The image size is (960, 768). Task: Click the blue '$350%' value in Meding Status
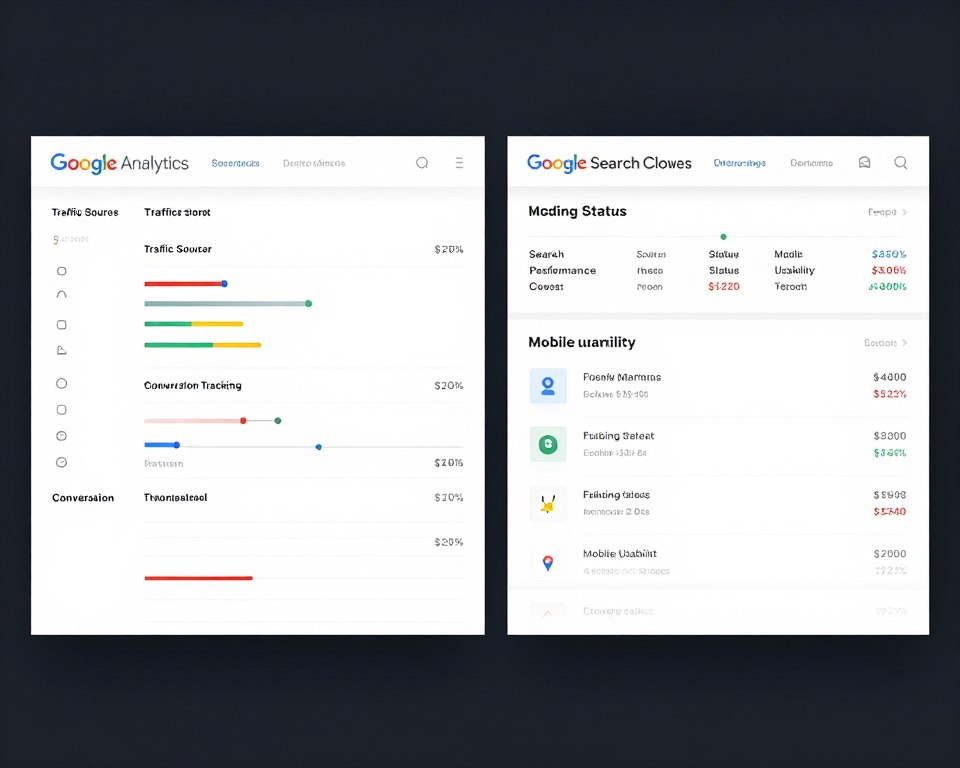[889, 254]
